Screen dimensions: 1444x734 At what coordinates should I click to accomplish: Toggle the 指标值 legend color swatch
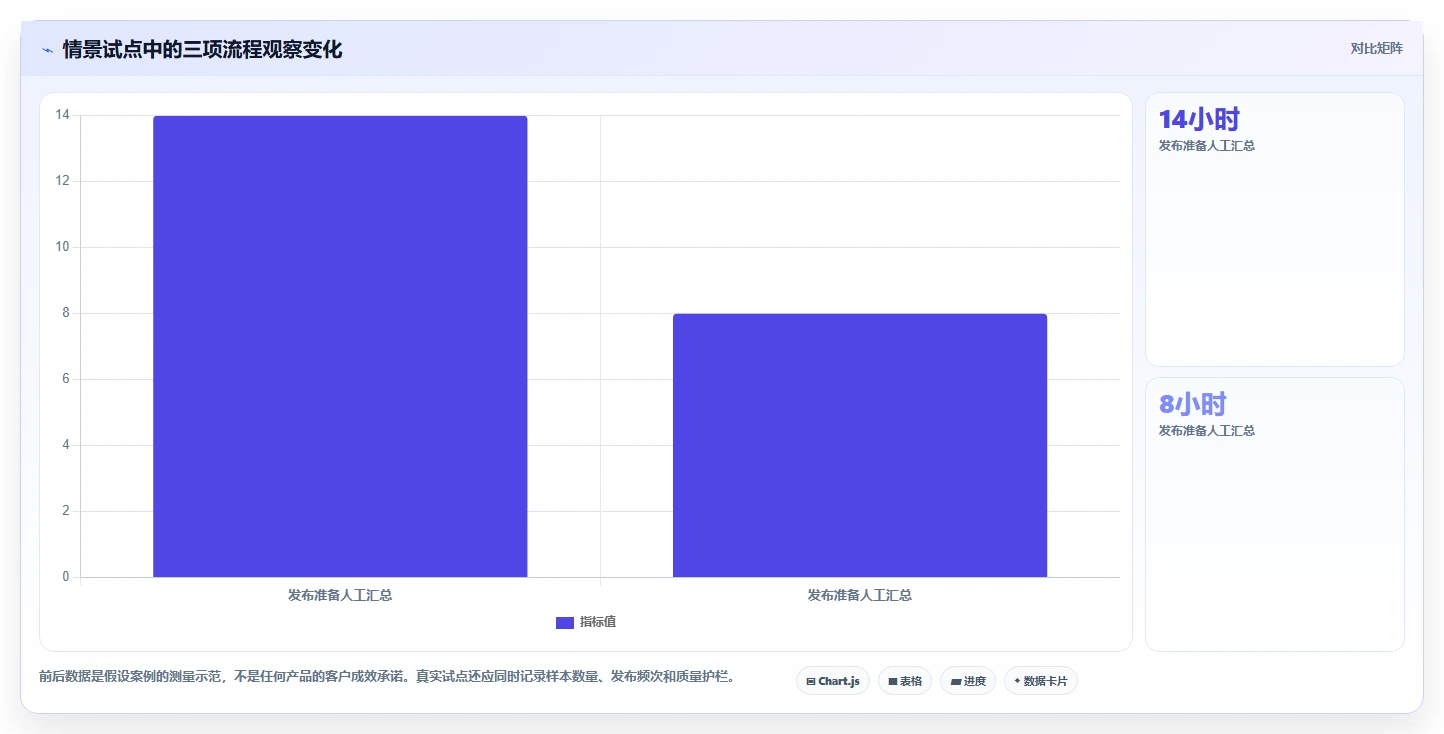click(565, 622)
